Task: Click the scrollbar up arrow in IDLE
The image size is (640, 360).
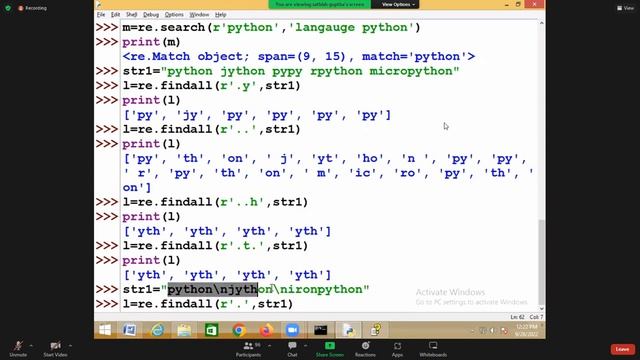Action: tap(542, 23)
